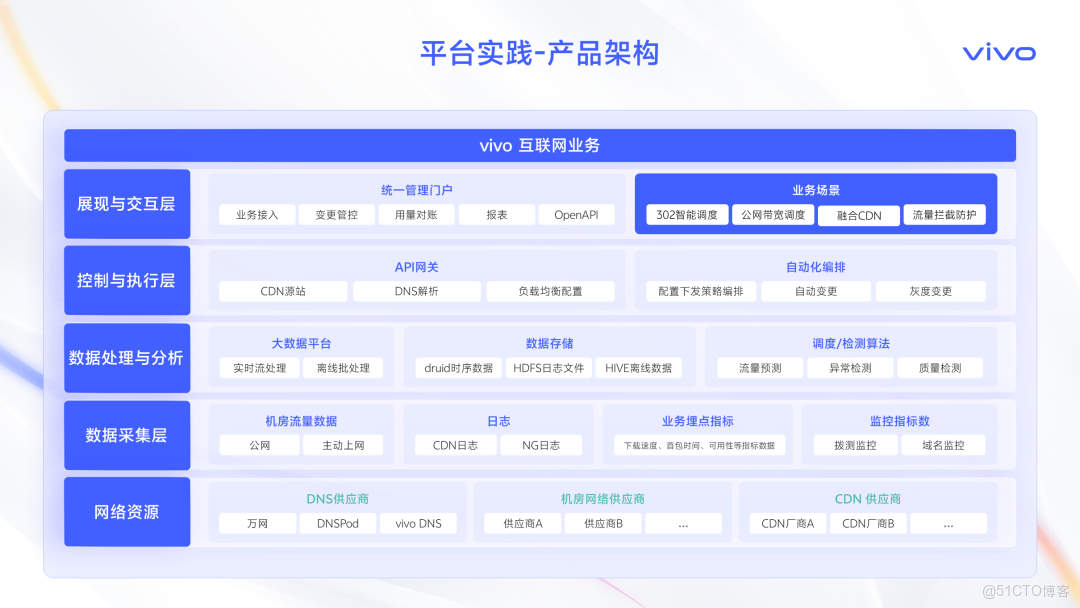Select the 灰度变更 item under 自动化编排
Image resolution: width=1080 pixels, height=608 pixels.
pyautogui.click(x=931, y=291)
